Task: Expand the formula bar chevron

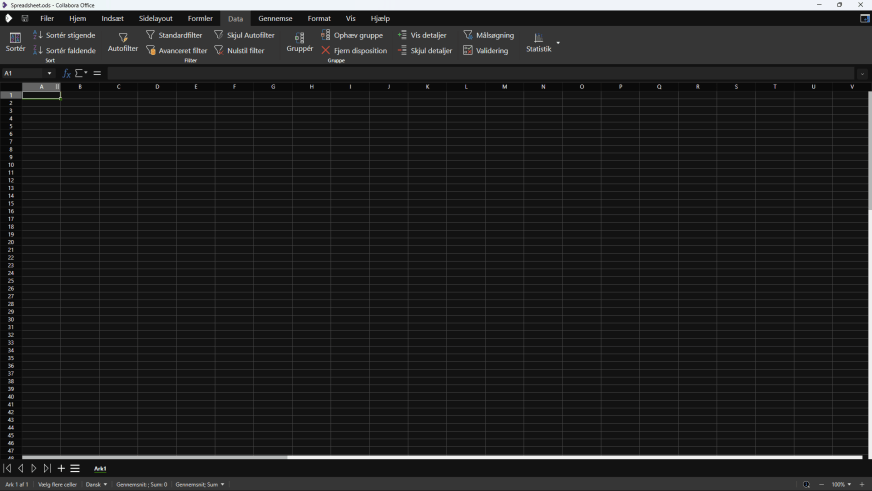Action: click(862, 73)
